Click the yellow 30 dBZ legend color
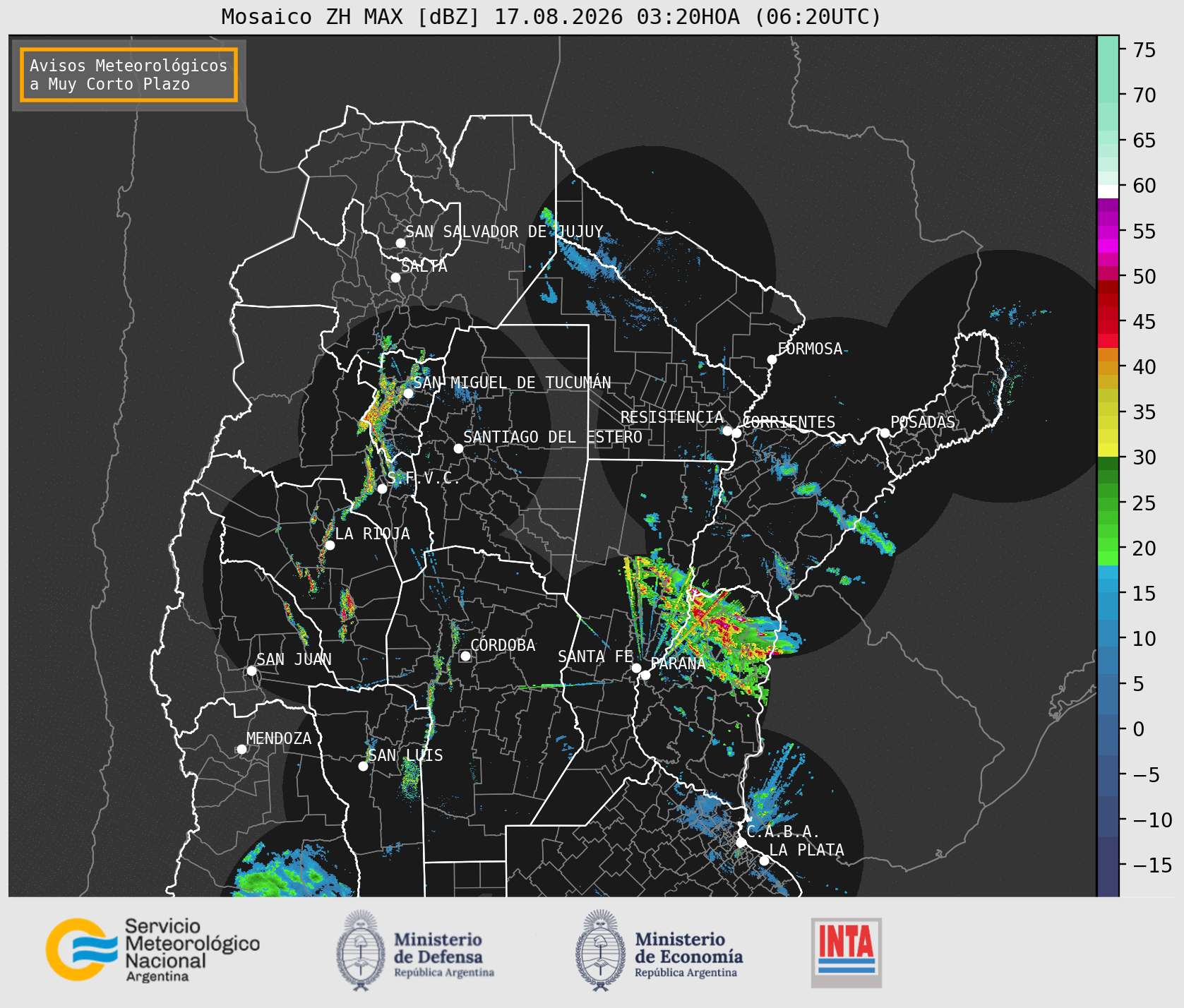This screenshot has height=1008, width=1184. click(x=1108, y=450)
